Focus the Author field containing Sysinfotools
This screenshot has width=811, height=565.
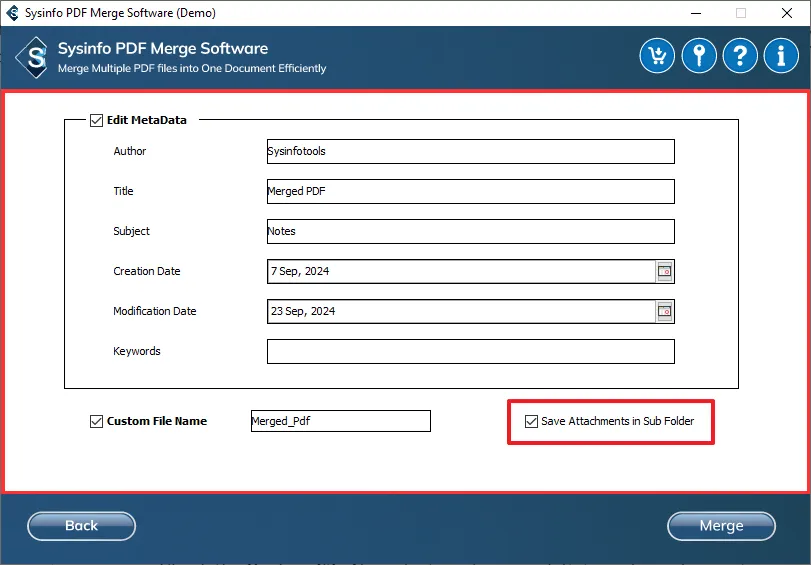click(x=471, y=152)
